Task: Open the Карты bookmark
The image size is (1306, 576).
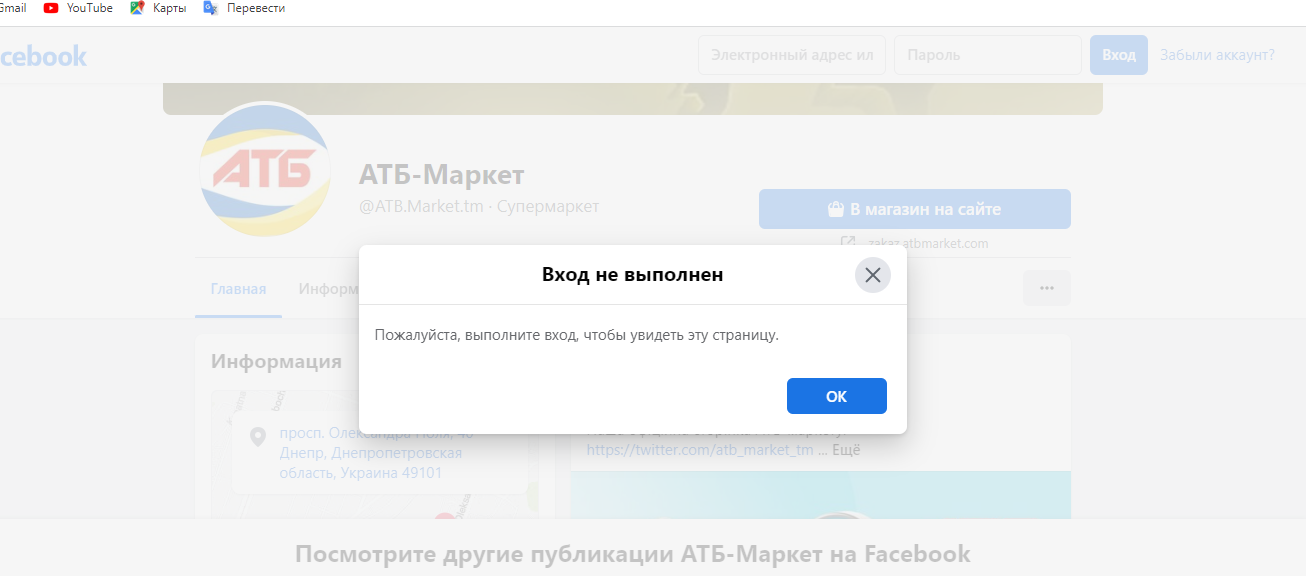Action: tap(158, 8)
